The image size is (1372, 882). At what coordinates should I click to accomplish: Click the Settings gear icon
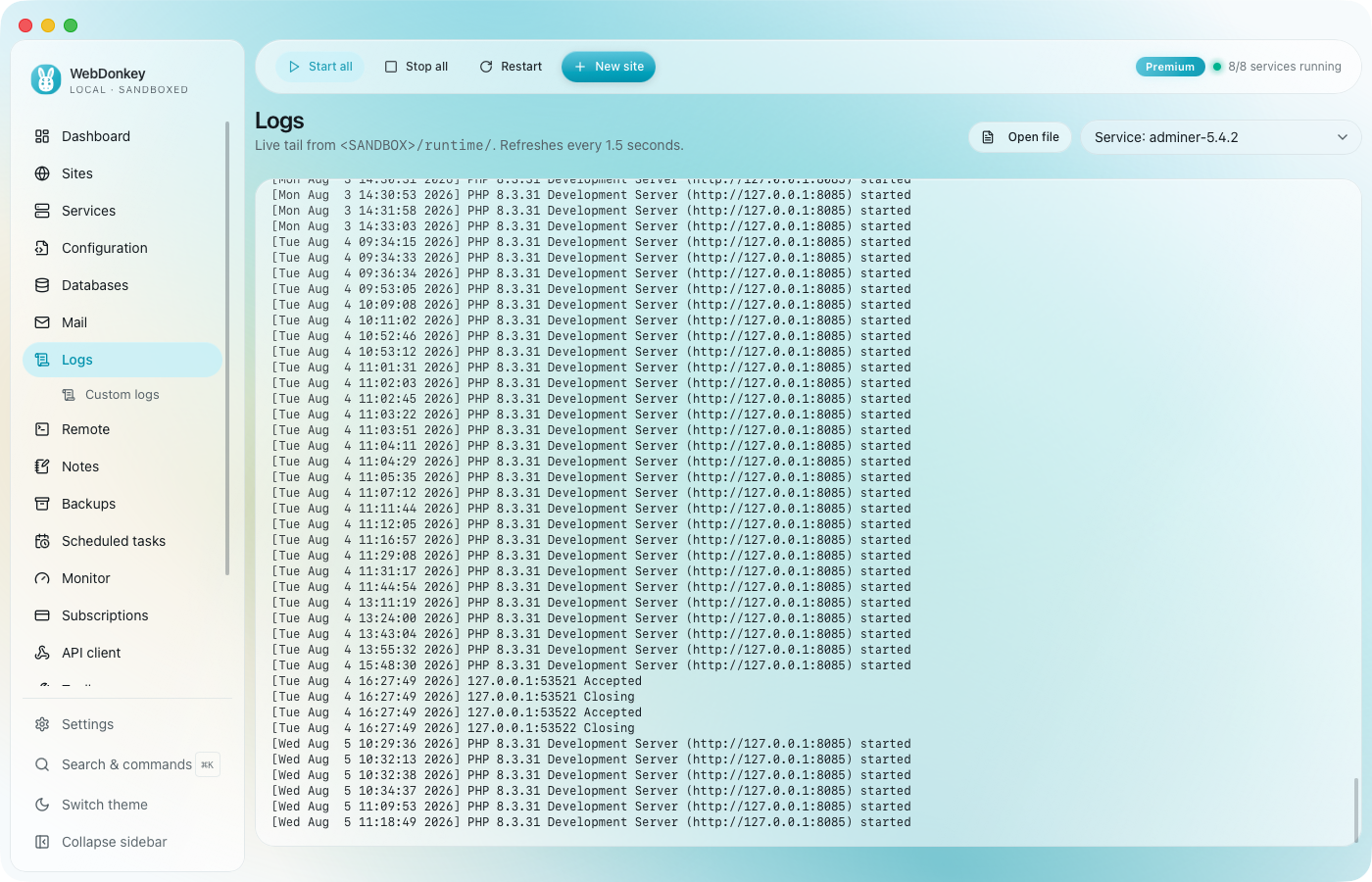point(42,724)
